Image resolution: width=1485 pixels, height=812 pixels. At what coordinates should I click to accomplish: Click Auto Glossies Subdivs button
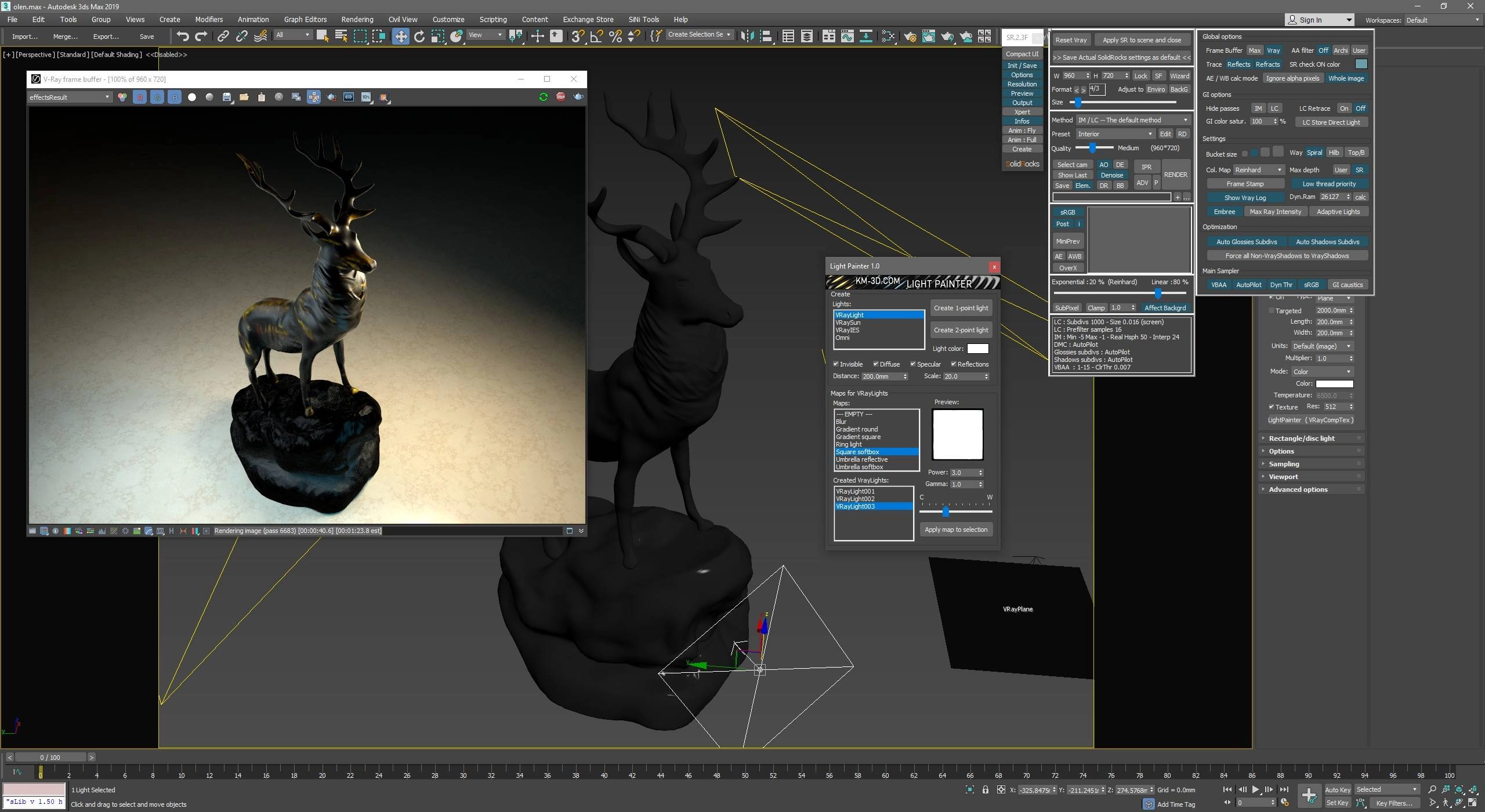point(1247,242)
